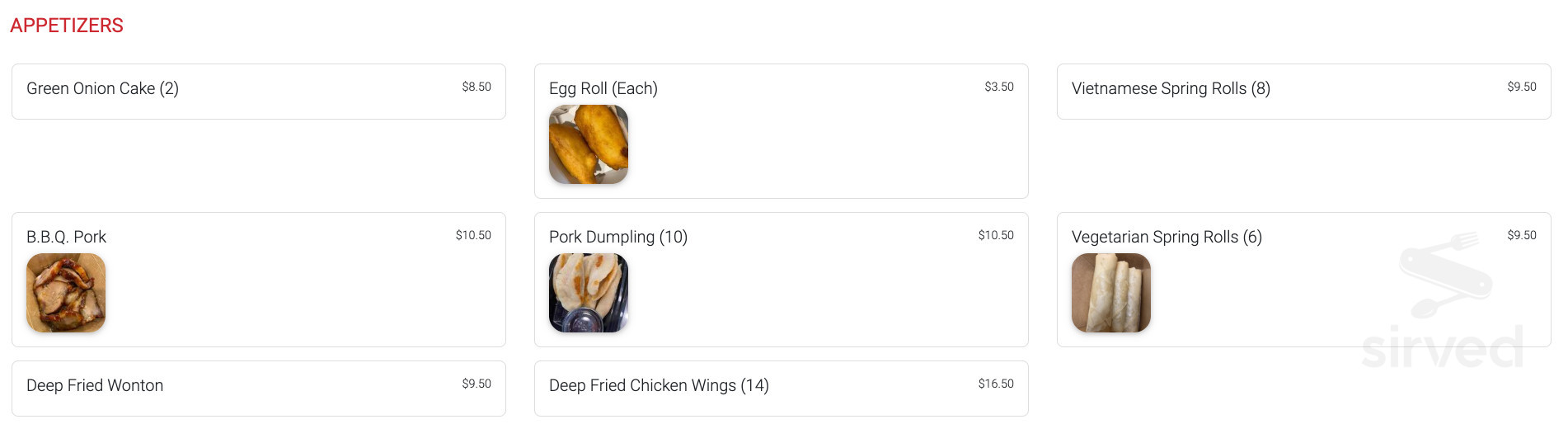Screen dimensions: 1568x424
Task: View the Vegetarian Spring Rolls photo thumbnail
Action: tap(1111, 293)
